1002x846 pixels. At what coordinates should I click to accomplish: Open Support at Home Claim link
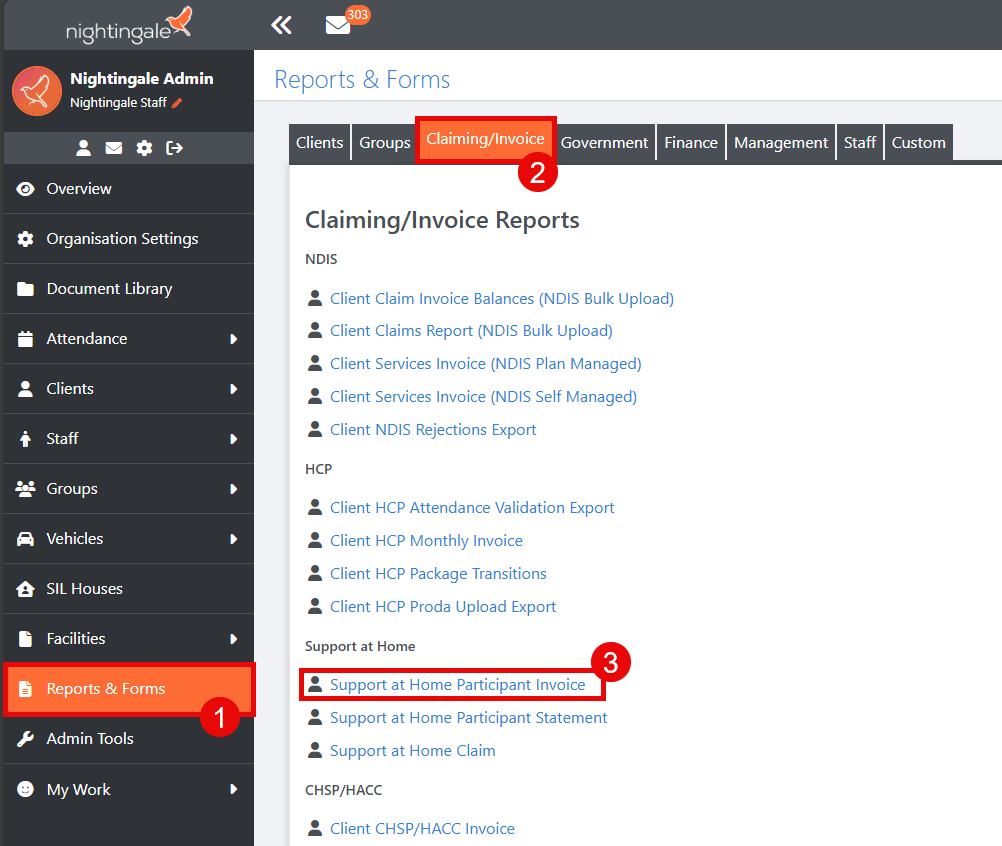412,751
